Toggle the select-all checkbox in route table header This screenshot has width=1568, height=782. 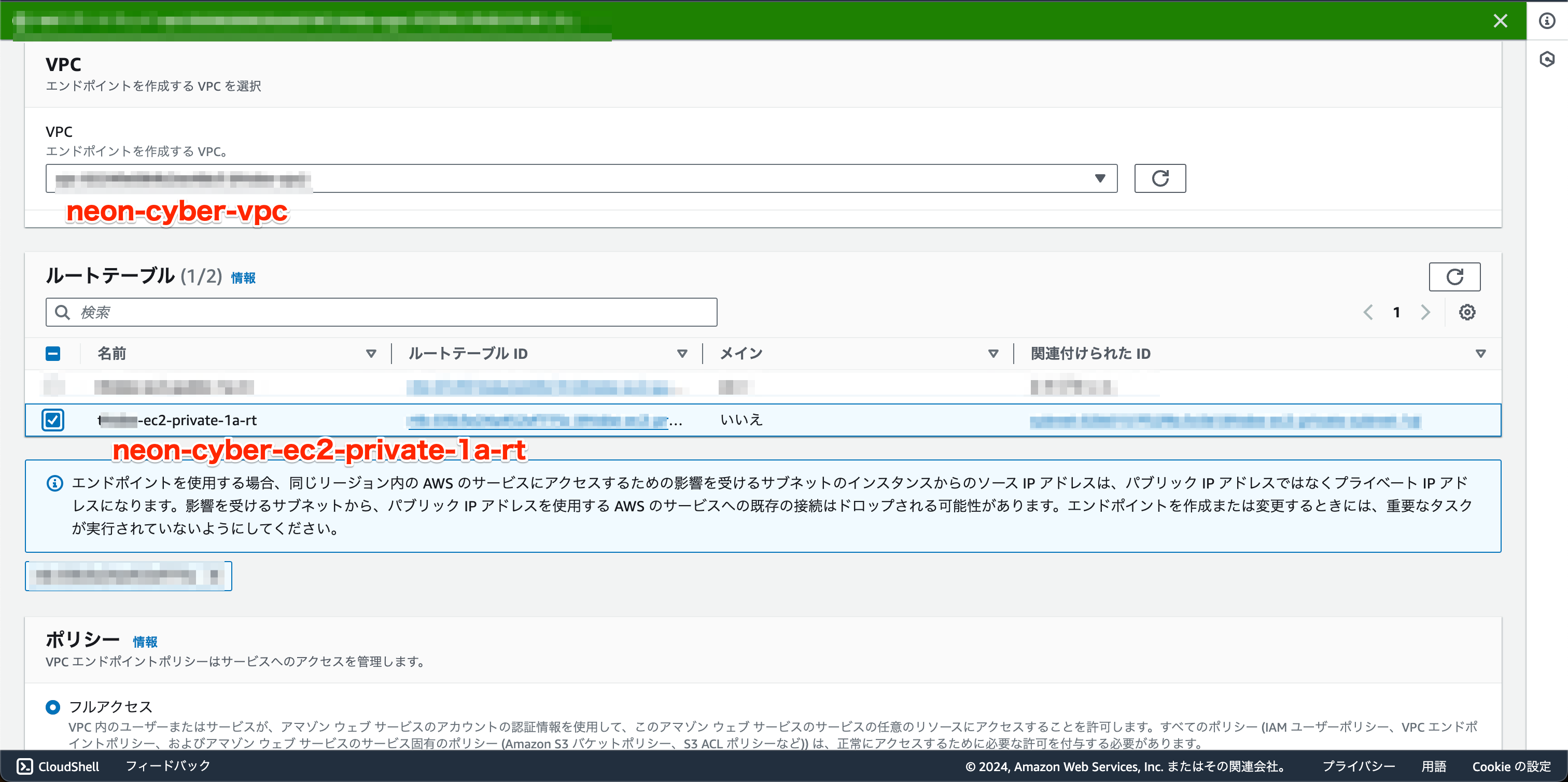[53, 353]
